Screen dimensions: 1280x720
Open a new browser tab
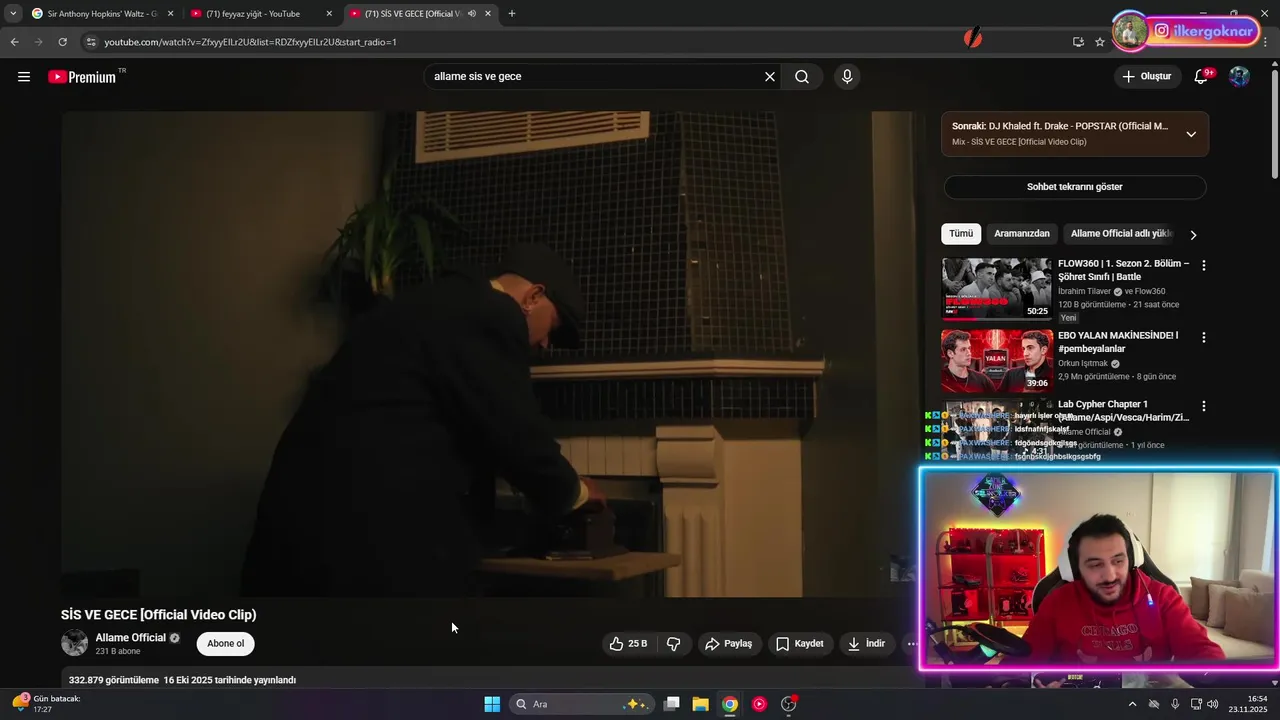tap(512, 14)
